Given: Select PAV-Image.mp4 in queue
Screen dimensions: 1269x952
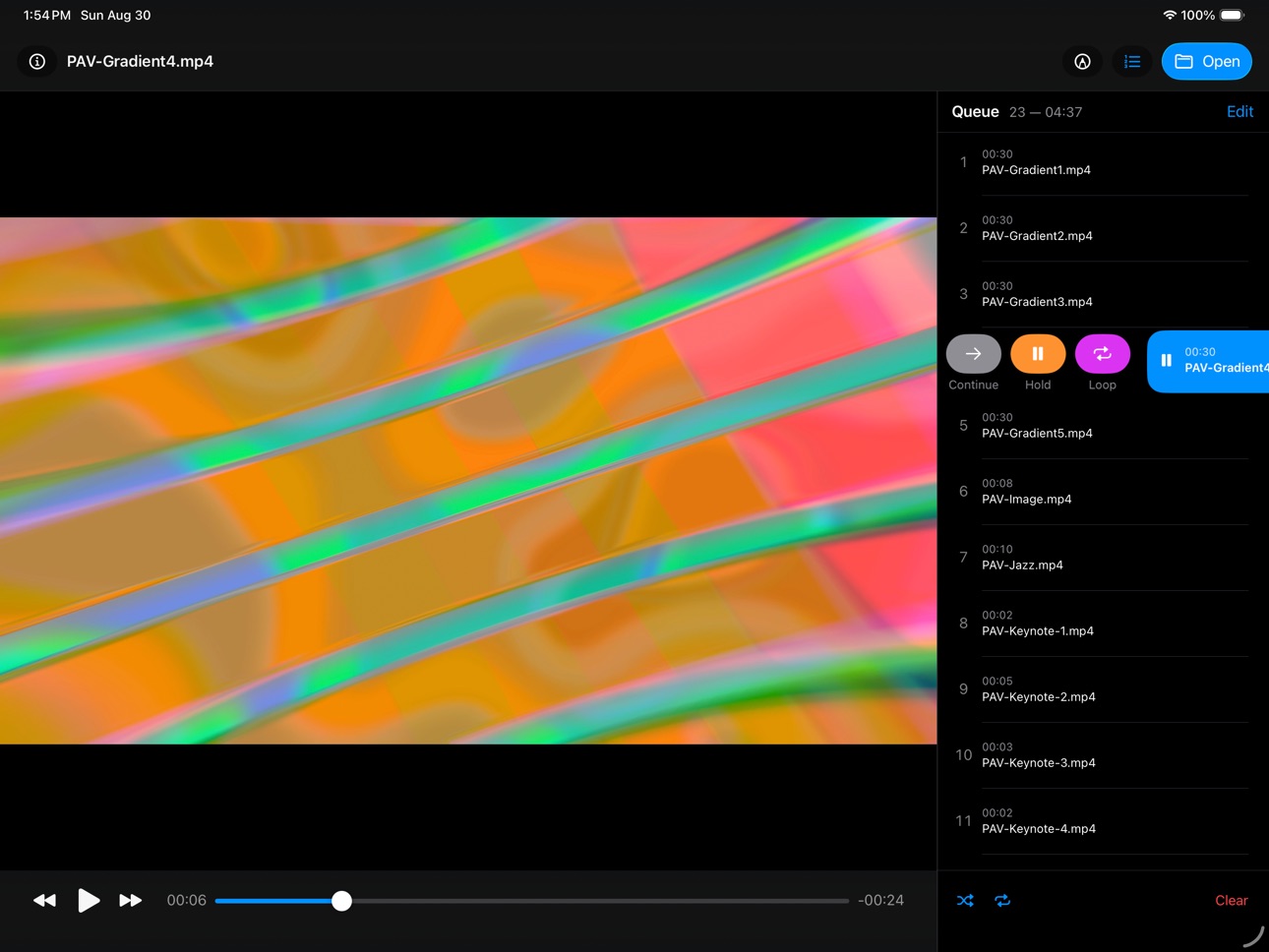Looking at the screenshot, I should pyautogui.click(x=1103, y=492).
